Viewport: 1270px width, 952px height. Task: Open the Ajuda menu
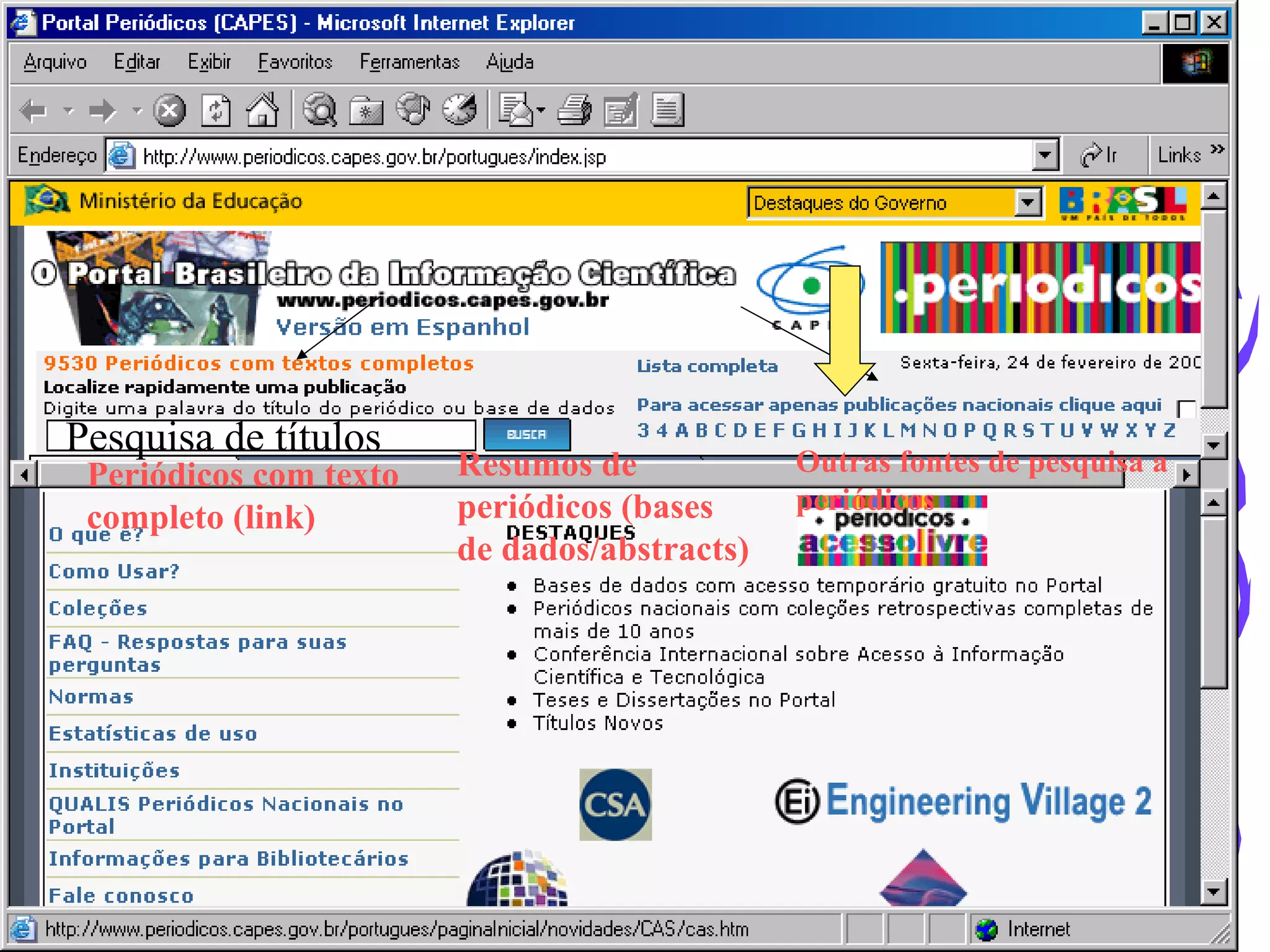pyautogui.click(x=510, y=62)
